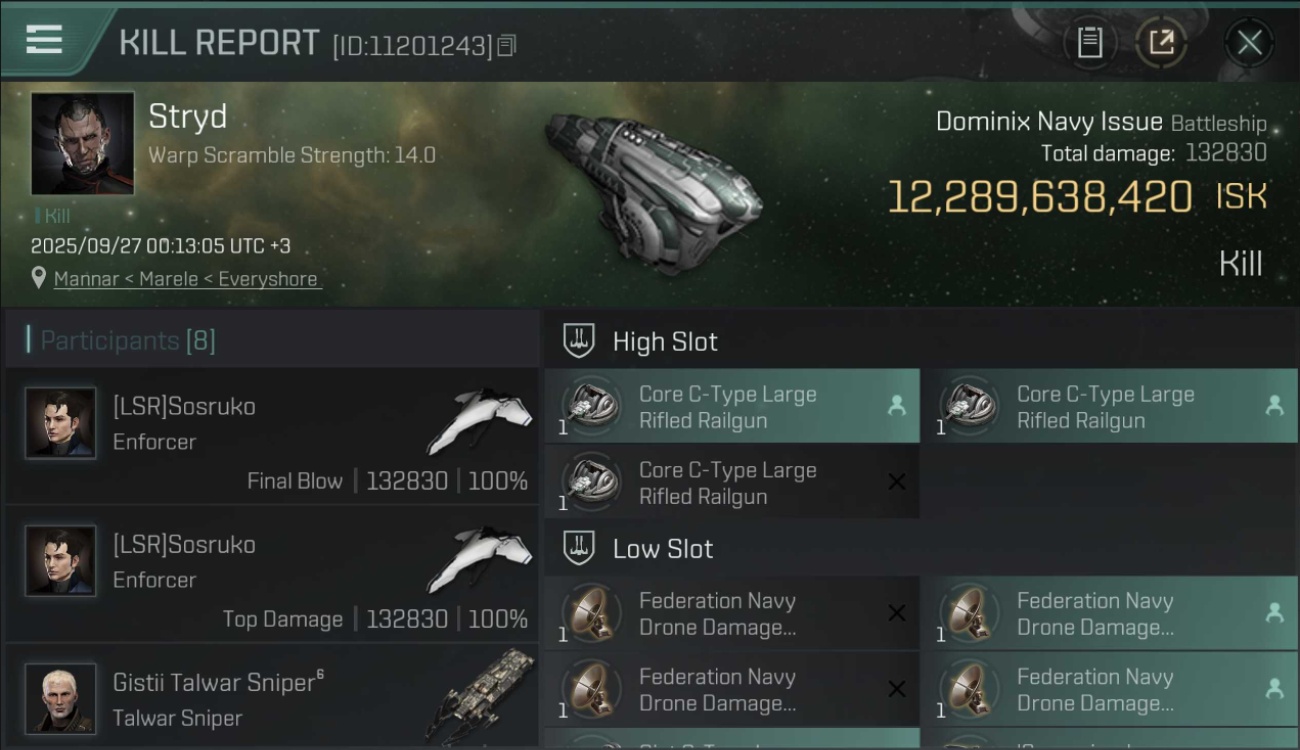This screenshot has height=750, width=1300.
Task: Close the kill report window
Action: [1249, 42]
